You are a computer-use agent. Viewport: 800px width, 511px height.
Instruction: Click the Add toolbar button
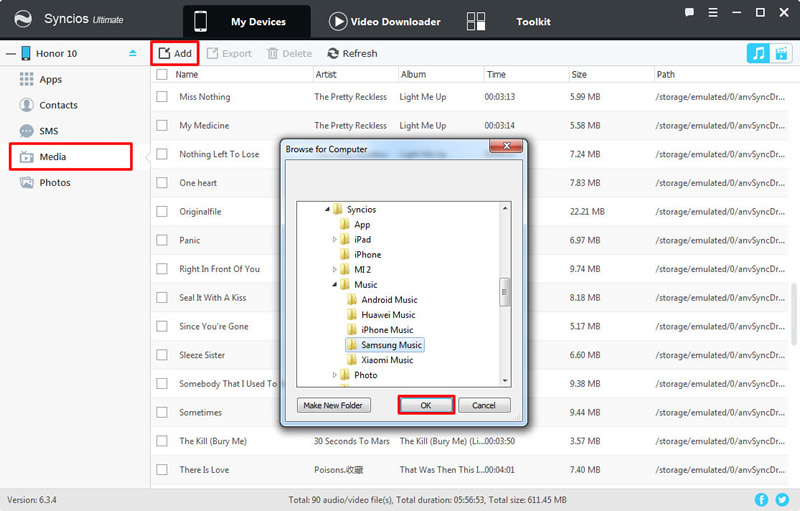pos(175,53)
